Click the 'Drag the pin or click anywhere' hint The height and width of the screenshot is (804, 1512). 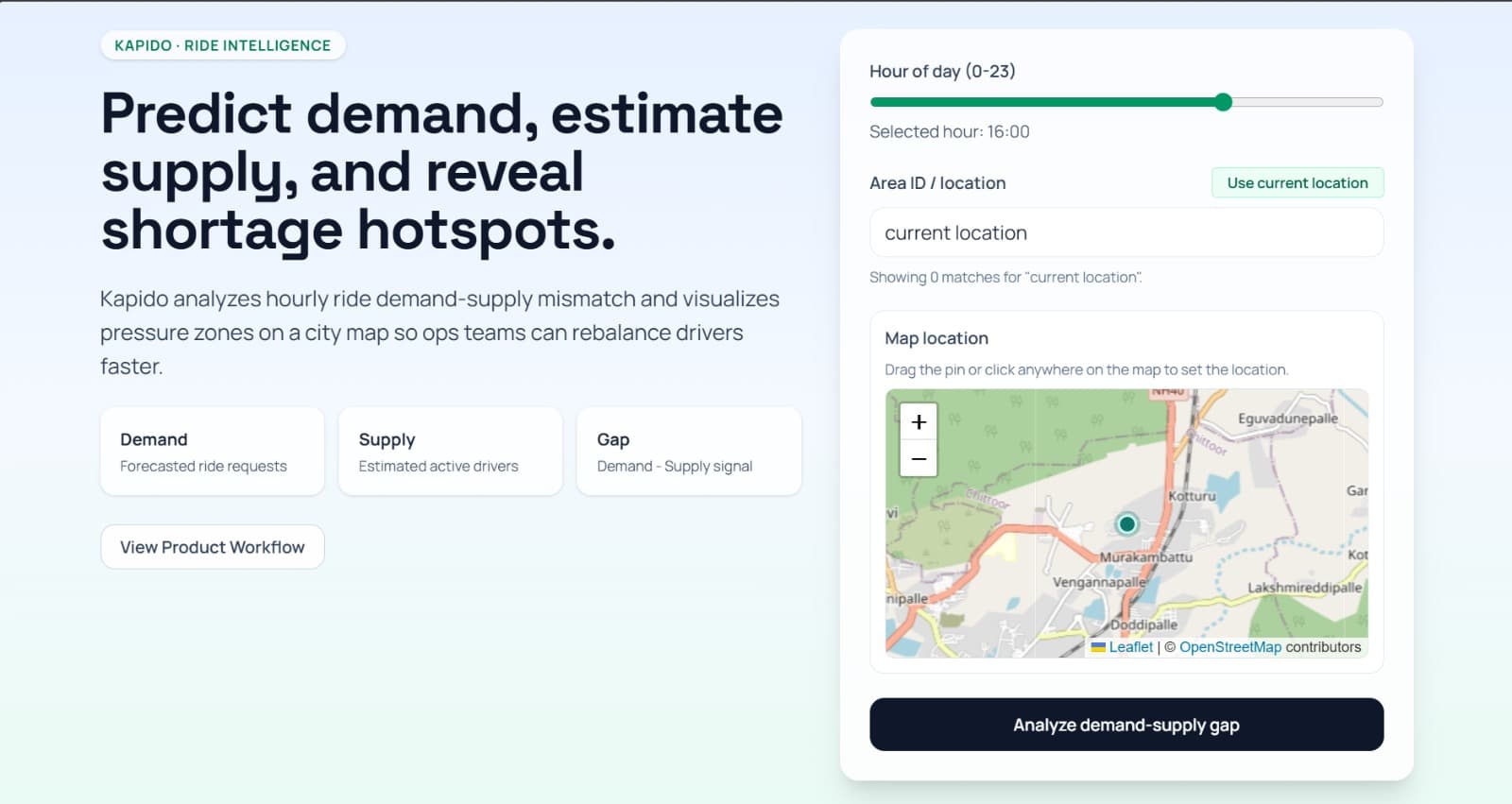tap(1087, 370)
